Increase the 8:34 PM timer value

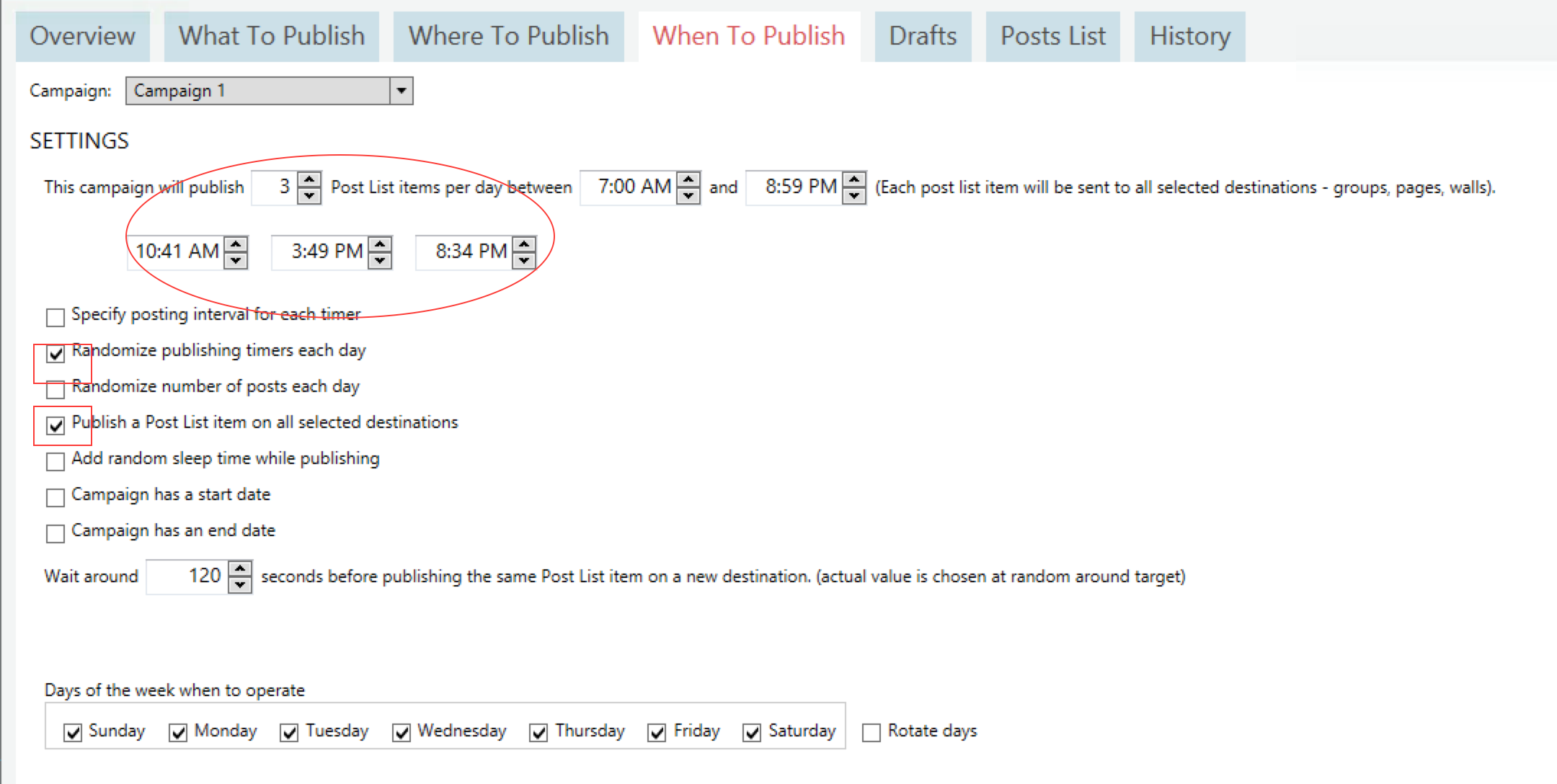[524, 244]
